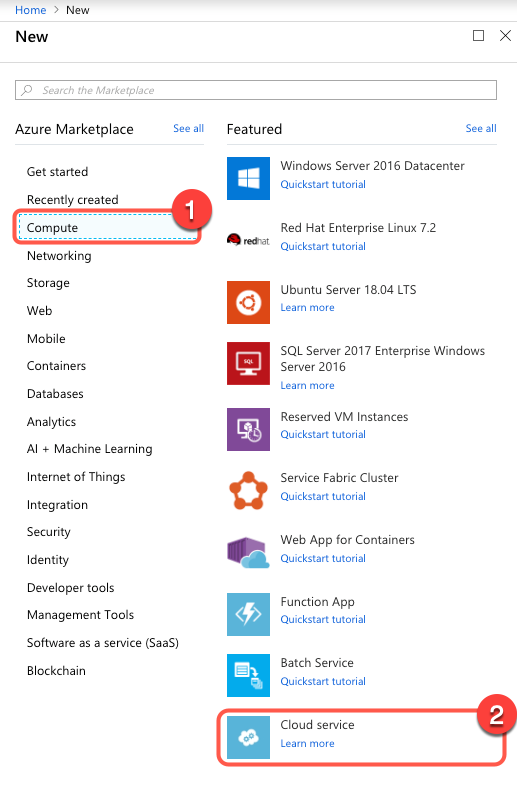The width and height of the screenshot is (517, 787).
Task: Choose the Batch Service icon
Action: pos(248,675)
